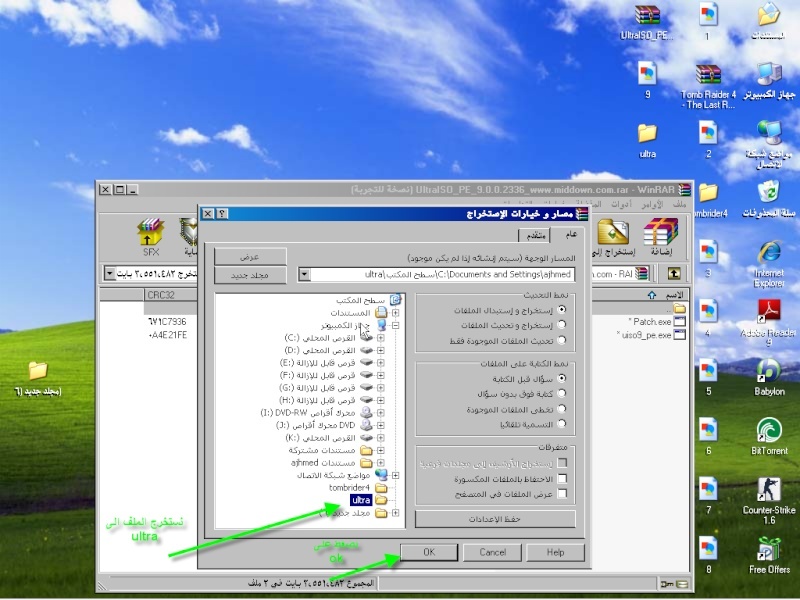Viewport: 800px width, 600px height.
Task: Click the OK button
Action: coord(429,552)
